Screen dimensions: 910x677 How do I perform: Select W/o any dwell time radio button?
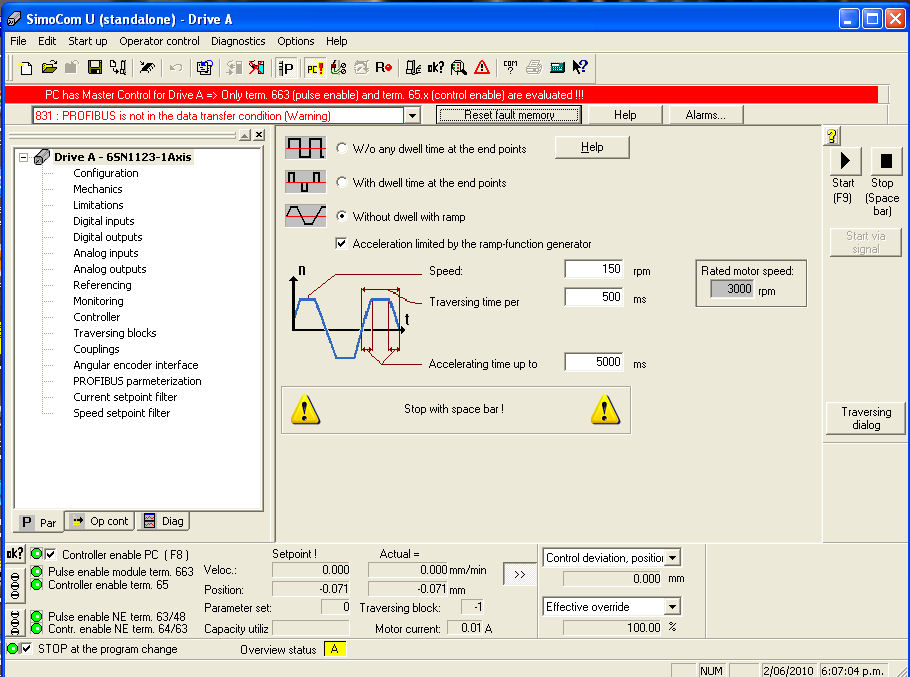pyautogui.click(x=342, y=149)
